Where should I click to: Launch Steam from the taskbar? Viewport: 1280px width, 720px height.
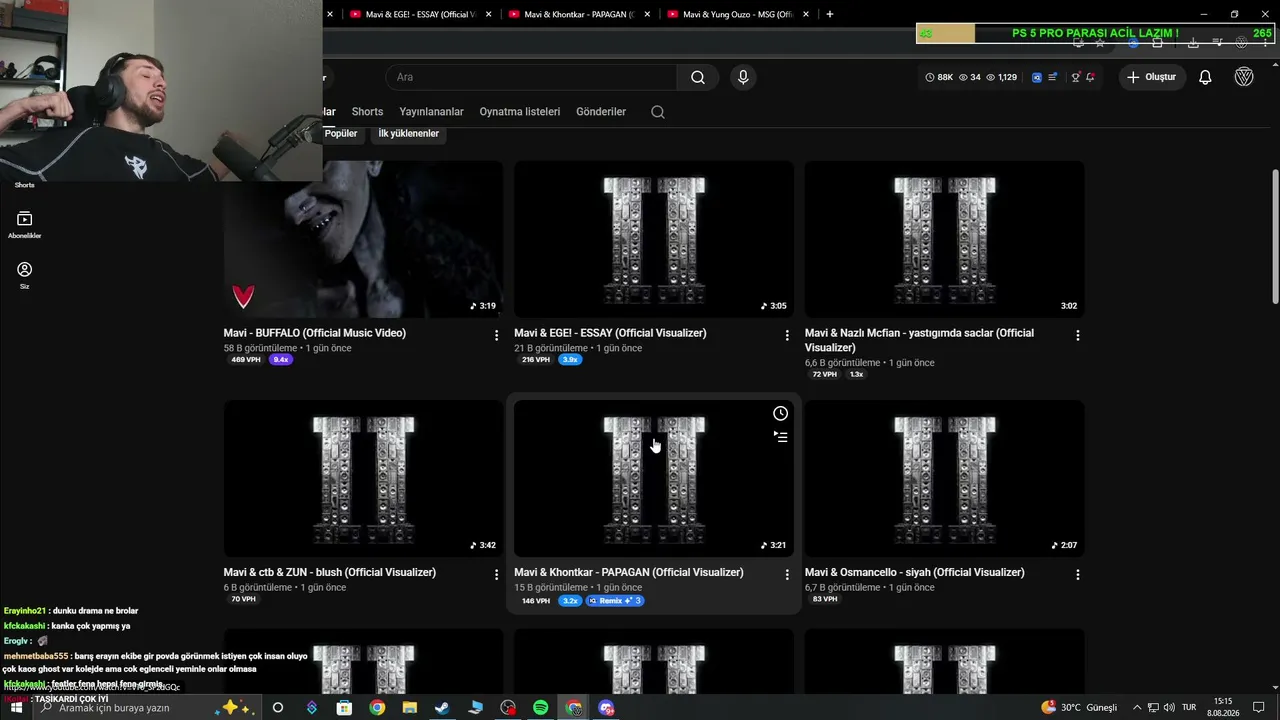(x=442, y=708)
